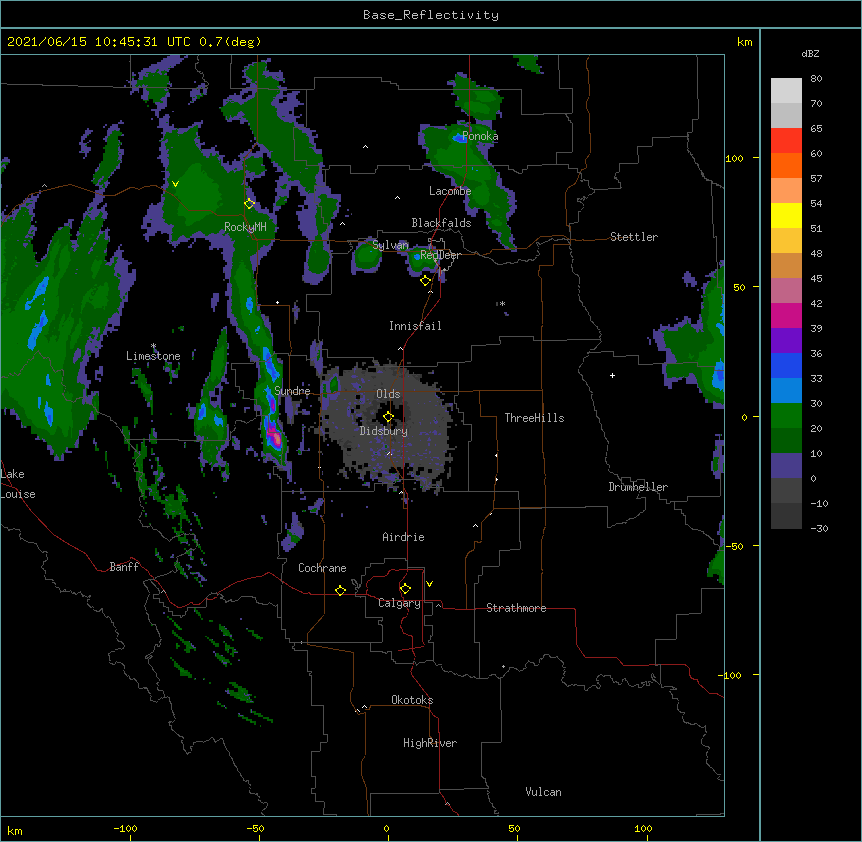This screenshot has height=842, width=862.
Task: Click the Lacombe city label
Action: click(x=450, y=191)
